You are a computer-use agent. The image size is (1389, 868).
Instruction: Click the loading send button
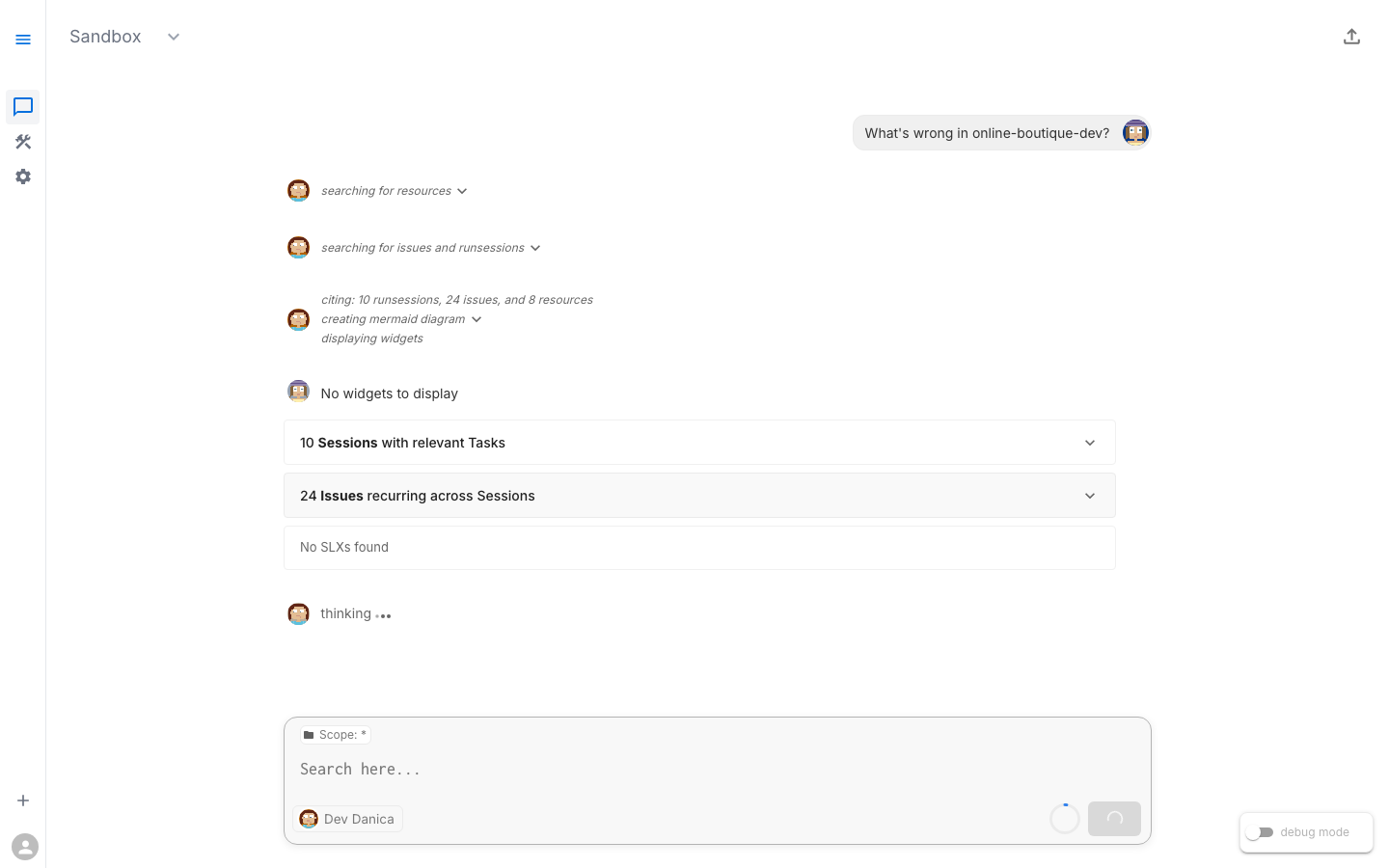[x=1114, y=819]
